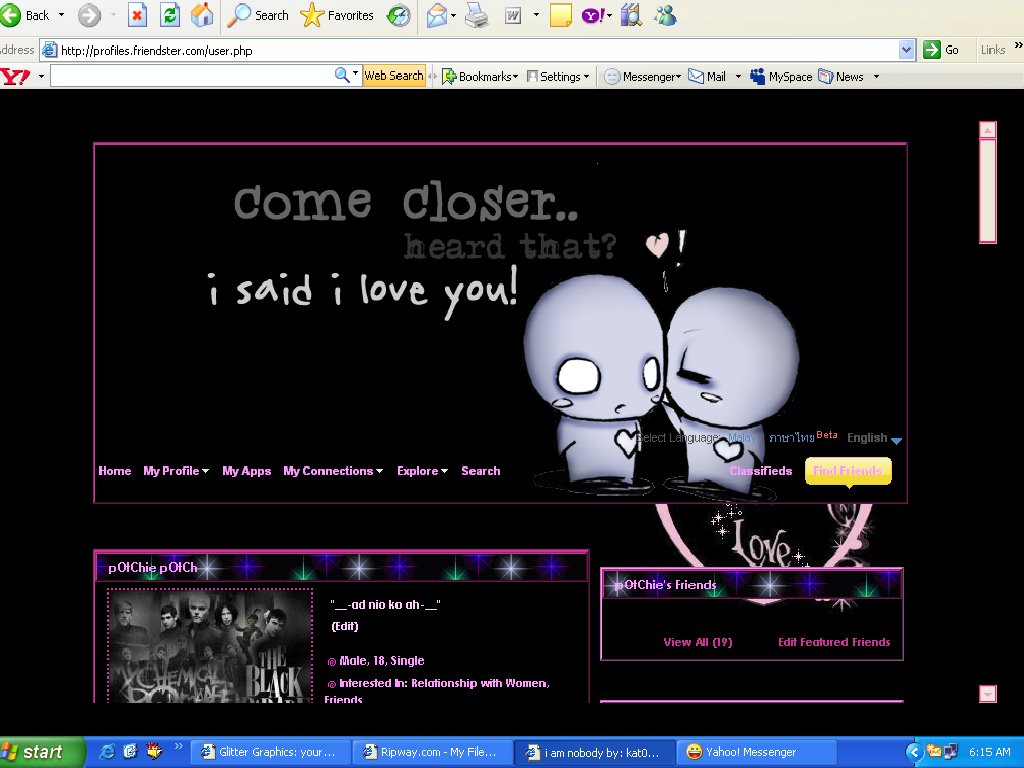Go back with the Back button
1024x768 pixels.
point(26,15)
